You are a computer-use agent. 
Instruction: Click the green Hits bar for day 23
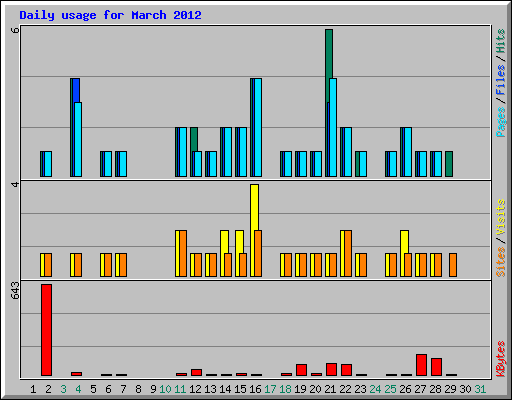(x=357, y=164)
